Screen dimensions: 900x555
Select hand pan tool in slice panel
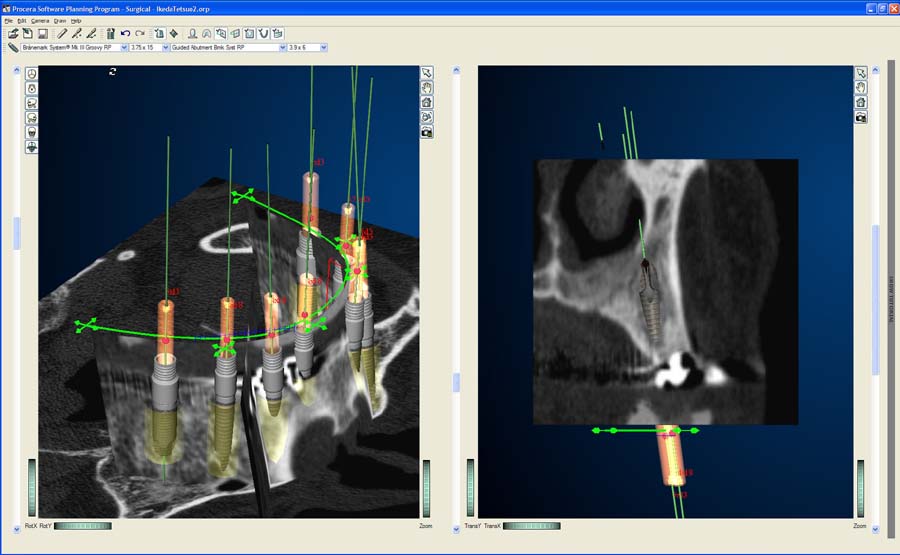pyautogui.click(x=861, y=88)
